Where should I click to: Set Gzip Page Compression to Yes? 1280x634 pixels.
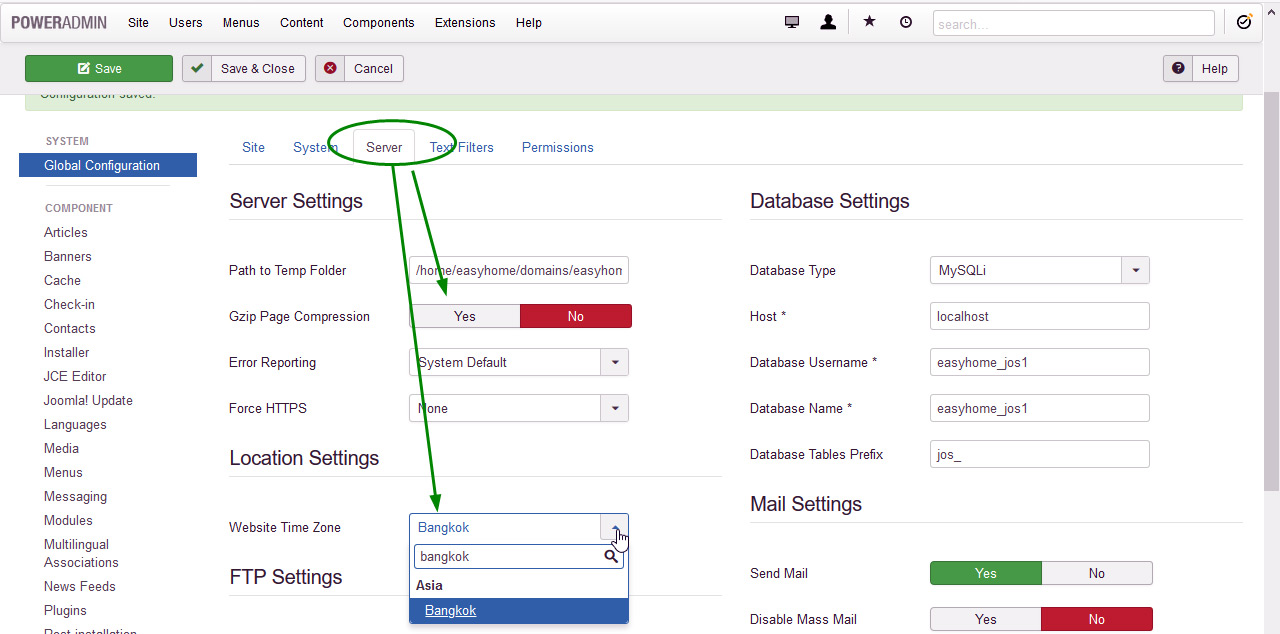point(465,316)
